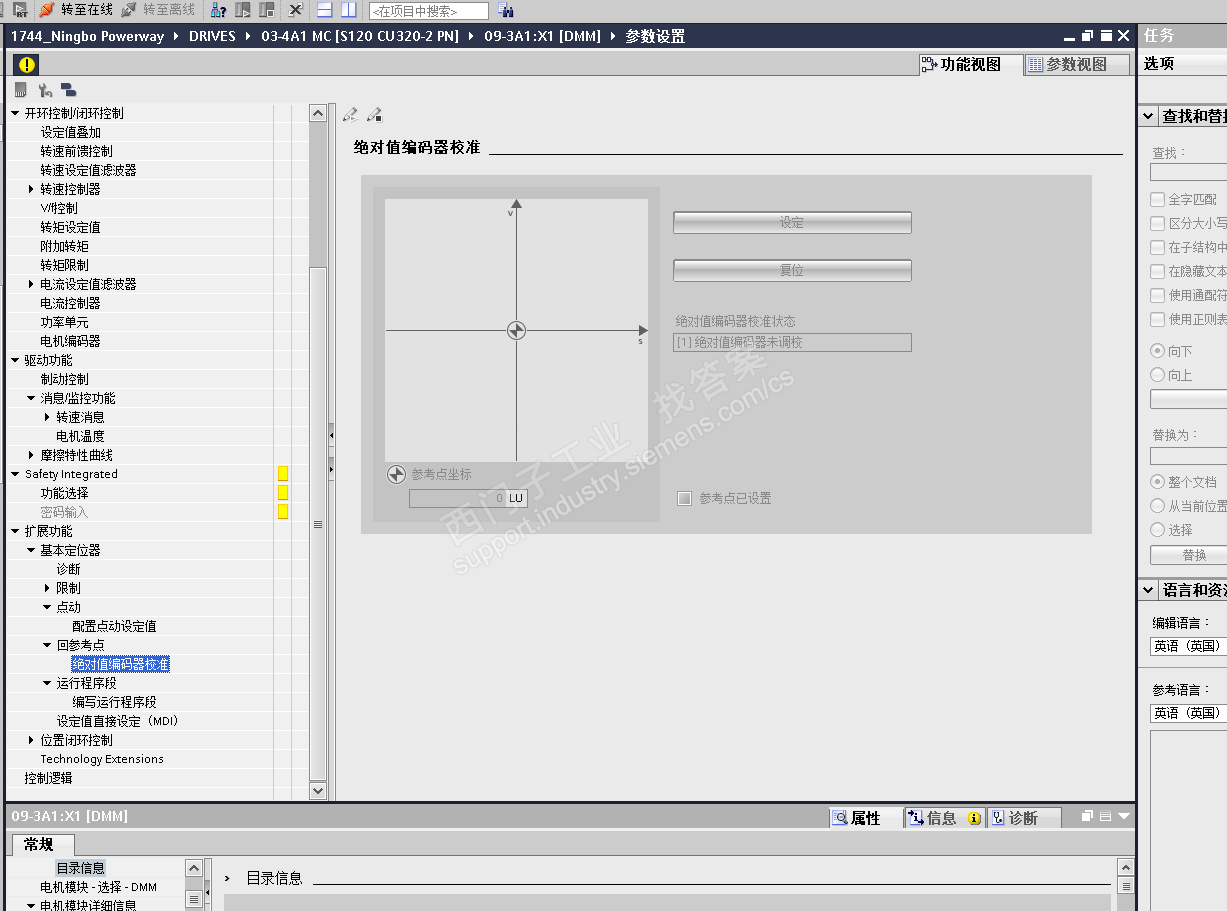Click the wrench factory settings icon above tree

point(45,91)
